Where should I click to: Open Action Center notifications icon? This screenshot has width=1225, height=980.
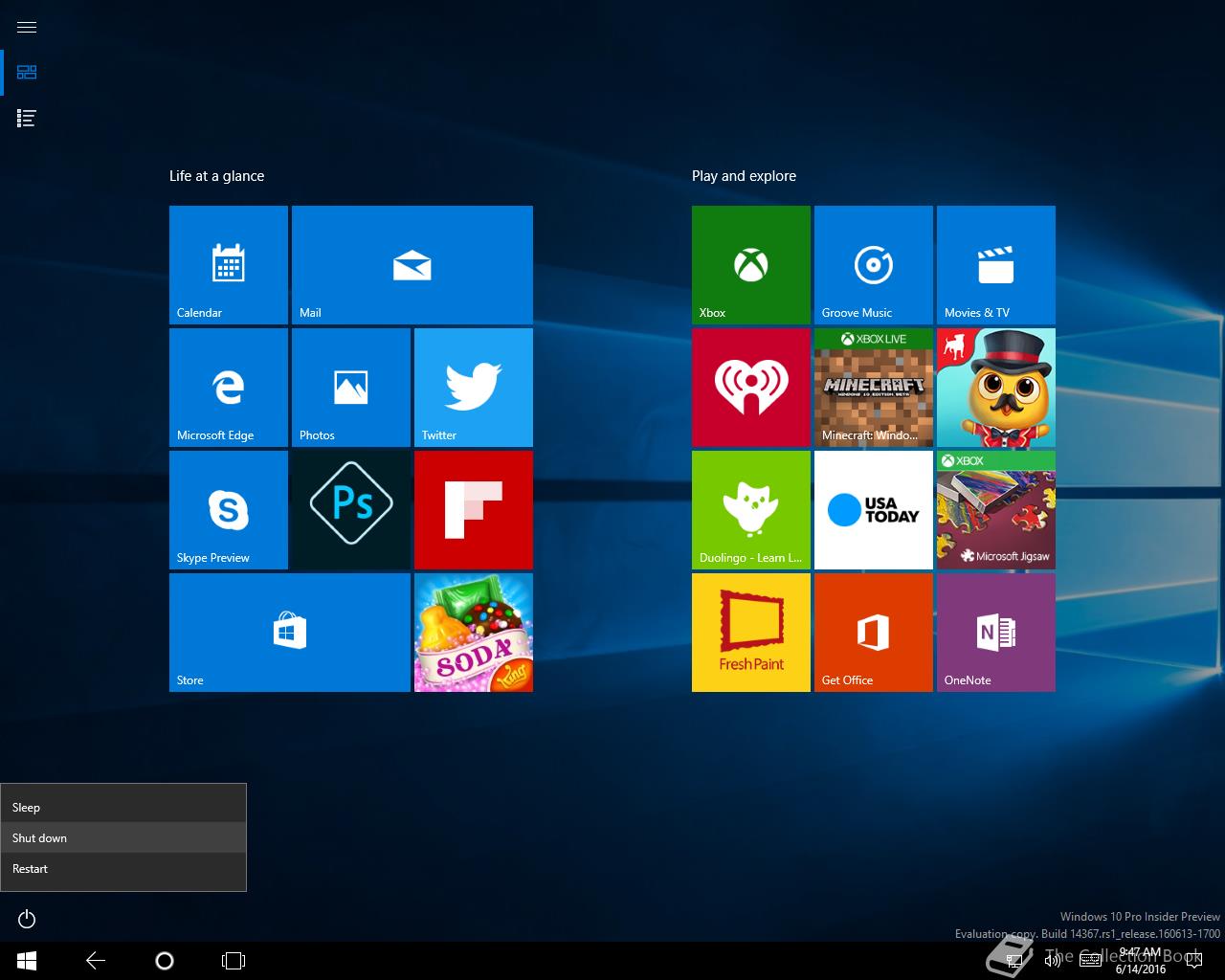pyautogui.click(x=1192, y=961)
